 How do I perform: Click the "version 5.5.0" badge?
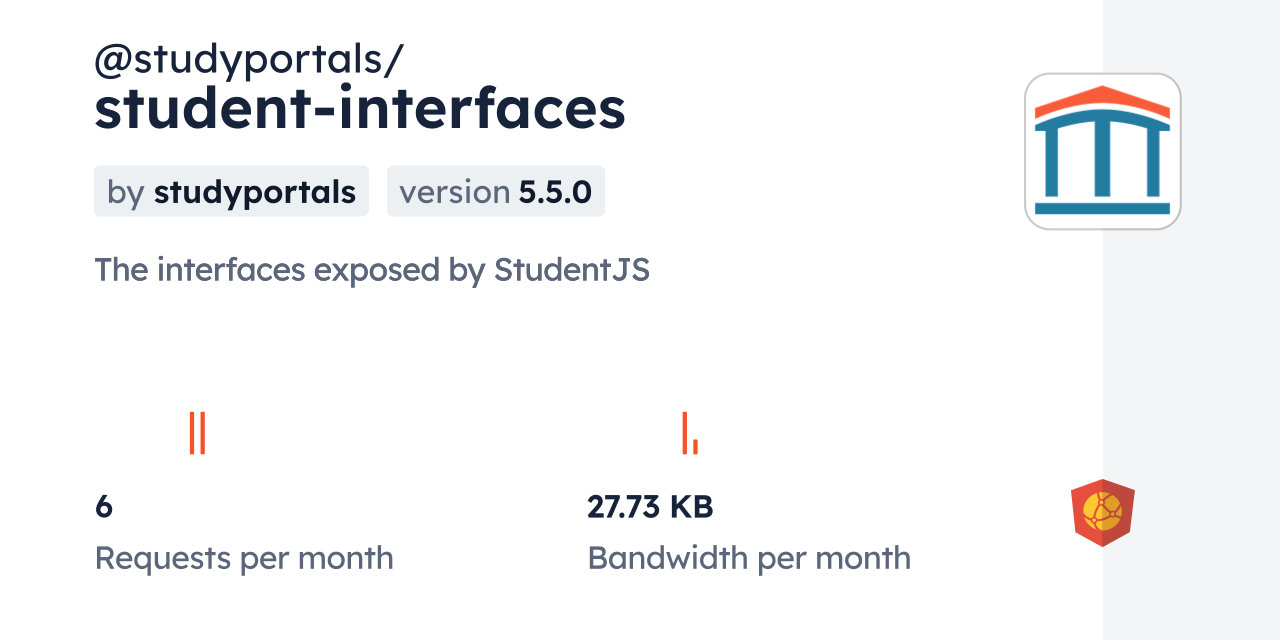tap(495, 191)
